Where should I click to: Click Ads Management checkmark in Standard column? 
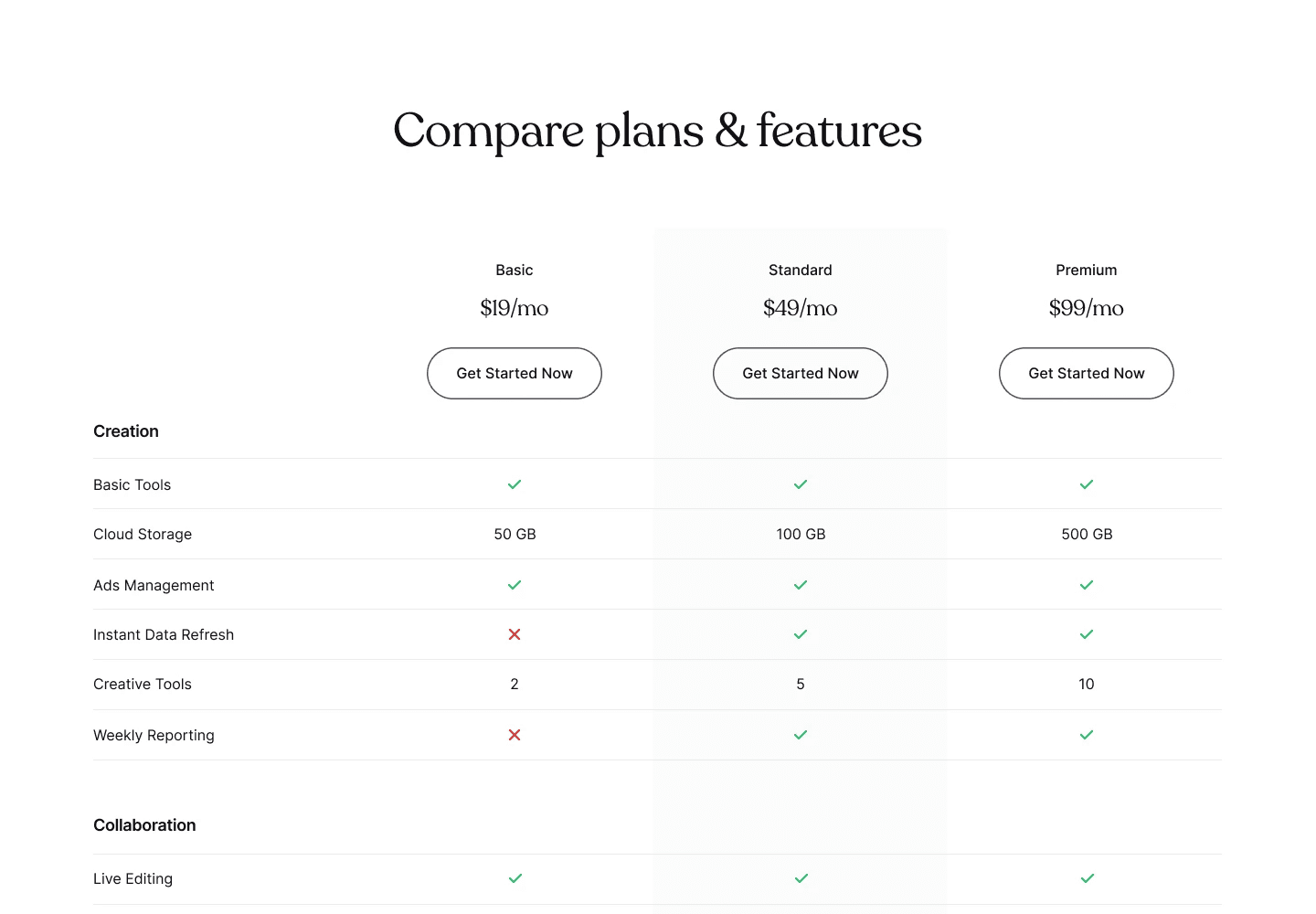coord(801,585)
